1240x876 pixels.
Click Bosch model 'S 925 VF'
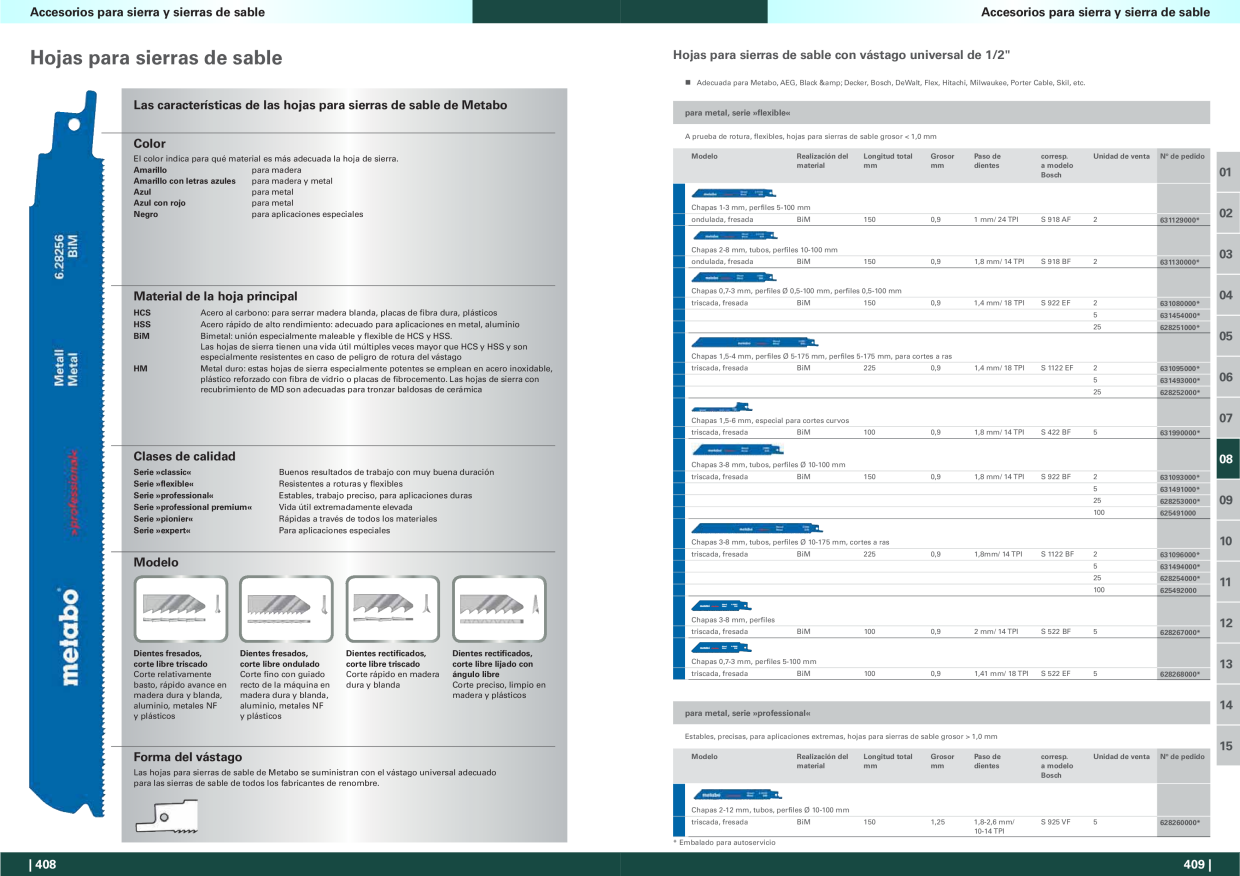[1055, 822]
